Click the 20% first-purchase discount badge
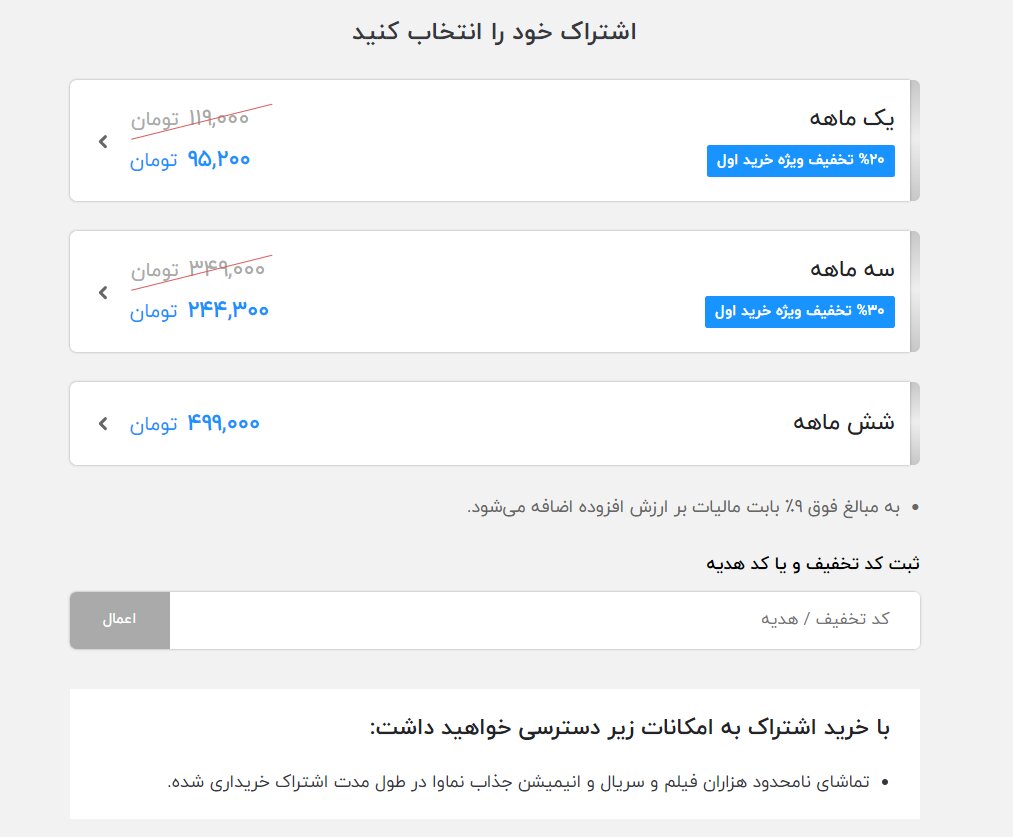The width and height of the screenshot is (1013, 837). point(800,160)
